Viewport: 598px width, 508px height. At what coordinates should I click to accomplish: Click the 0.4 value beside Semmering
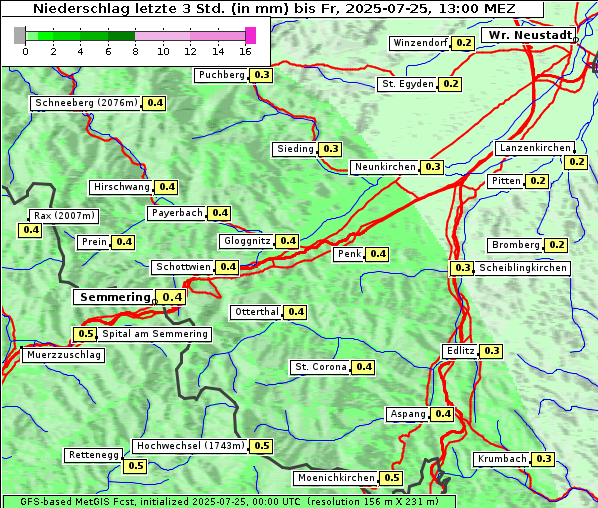point(172,297)
